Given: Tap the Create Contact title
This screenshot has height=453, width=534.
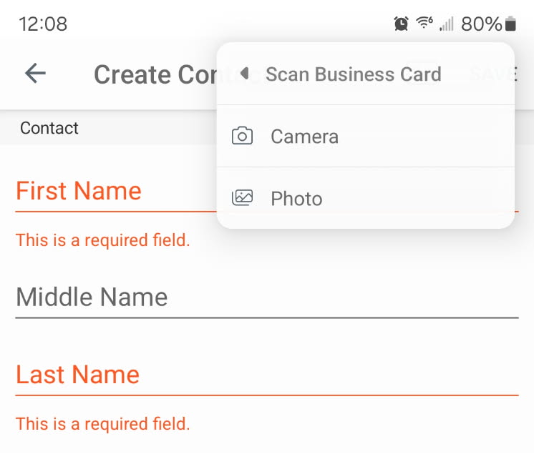Looking at the screenshot, I should coord(155,75).
